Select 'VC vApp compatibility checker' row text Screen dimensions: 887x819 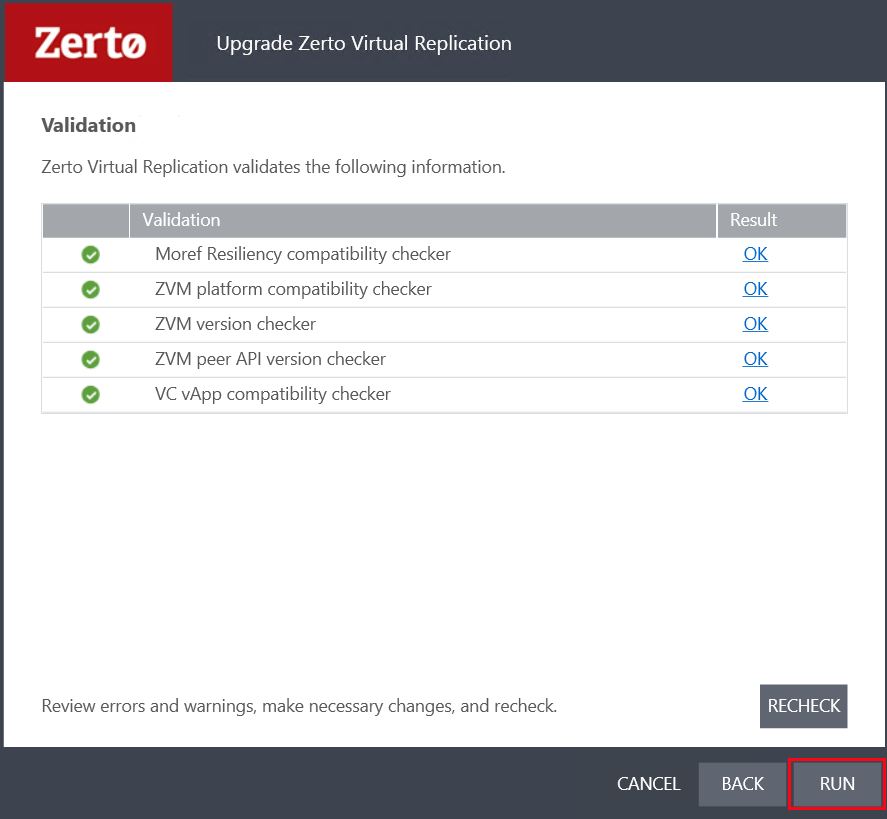pyautogui.click(x=273, y=394)
